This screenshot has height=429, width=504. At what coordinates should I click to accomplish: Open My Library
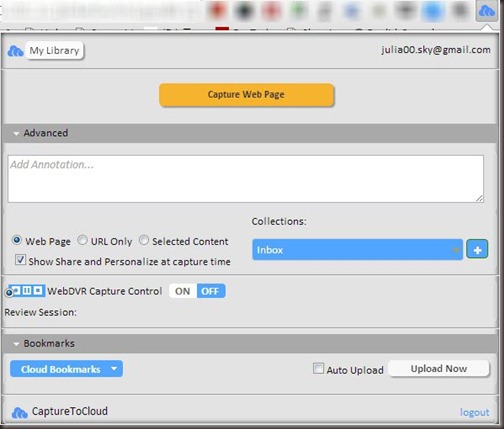(x=54, y=51)
